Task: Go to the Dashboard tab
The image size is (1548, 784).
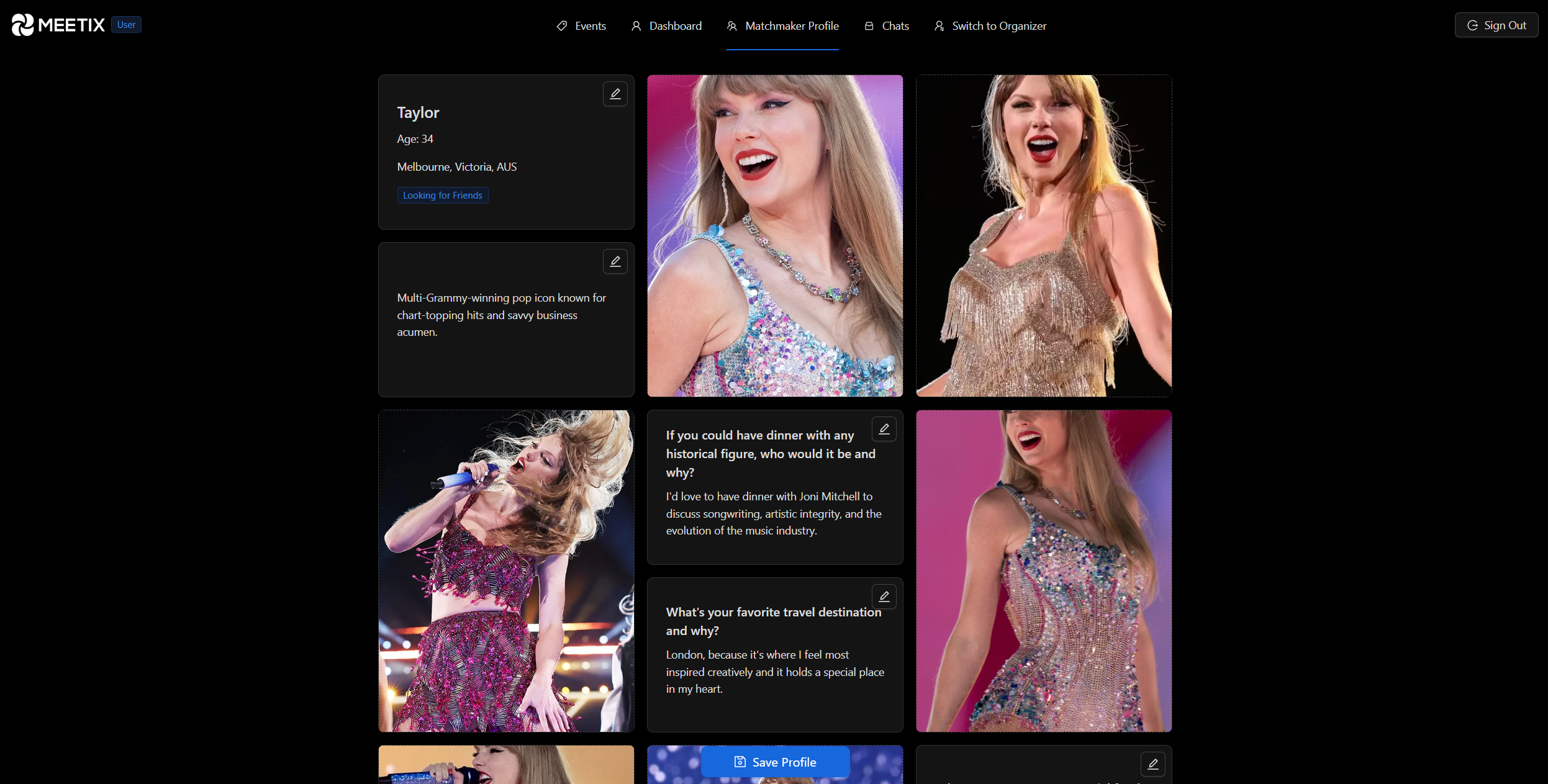Action: (x=666, y=26)
